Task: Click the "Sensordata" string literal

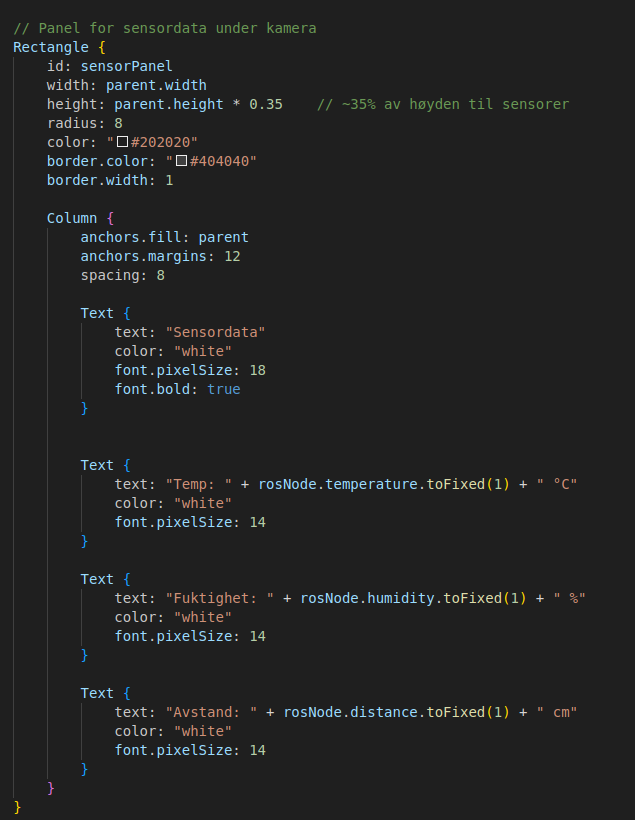Action: coord(219,332)
